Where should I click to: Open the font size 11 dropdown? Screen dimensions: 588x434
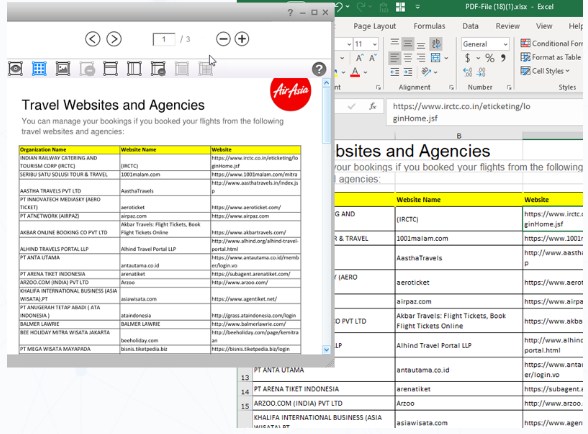375,44
